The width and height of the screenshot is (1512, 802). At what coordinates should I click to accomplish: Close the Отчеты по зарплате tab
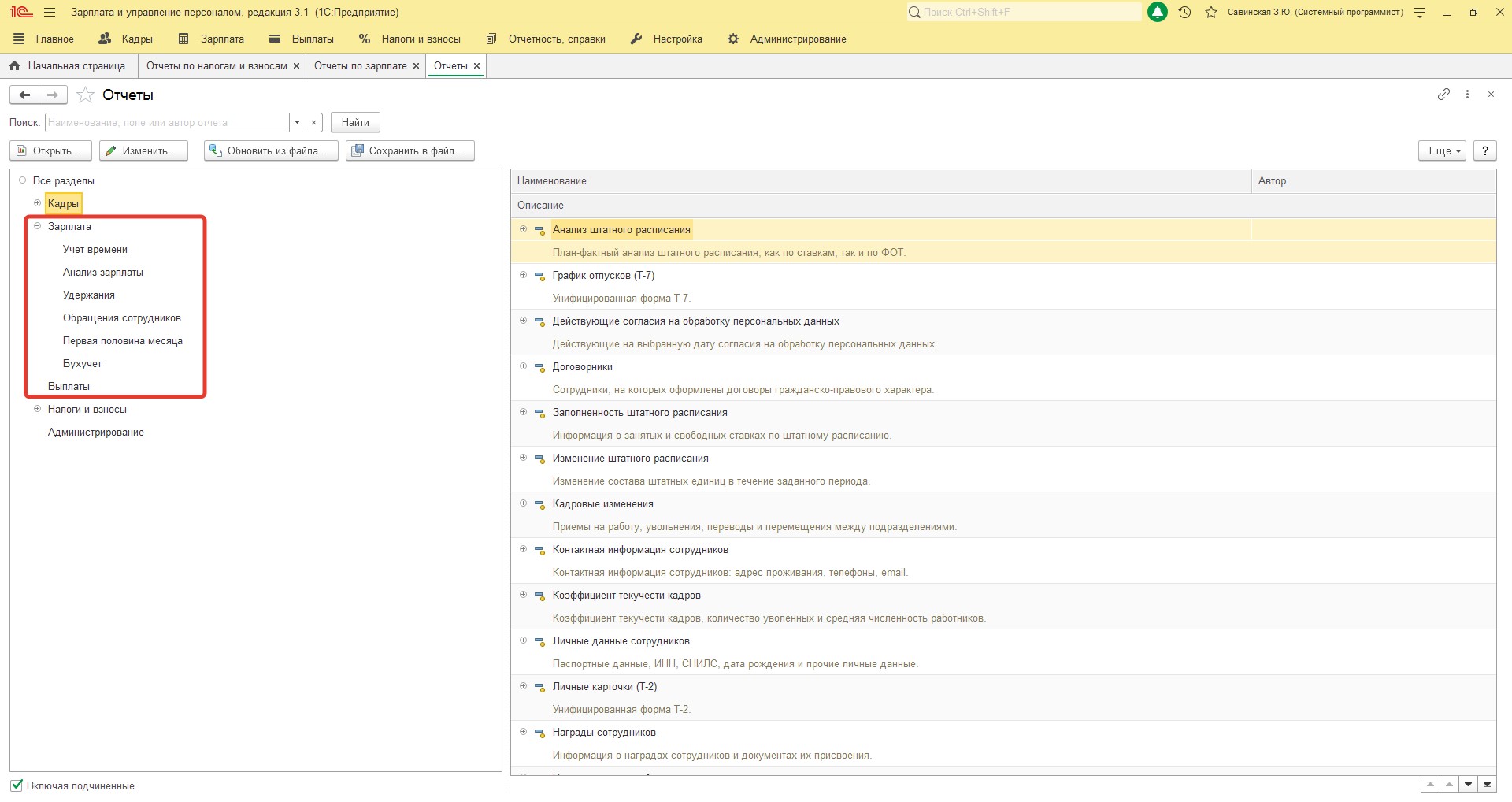click(416, 66)
